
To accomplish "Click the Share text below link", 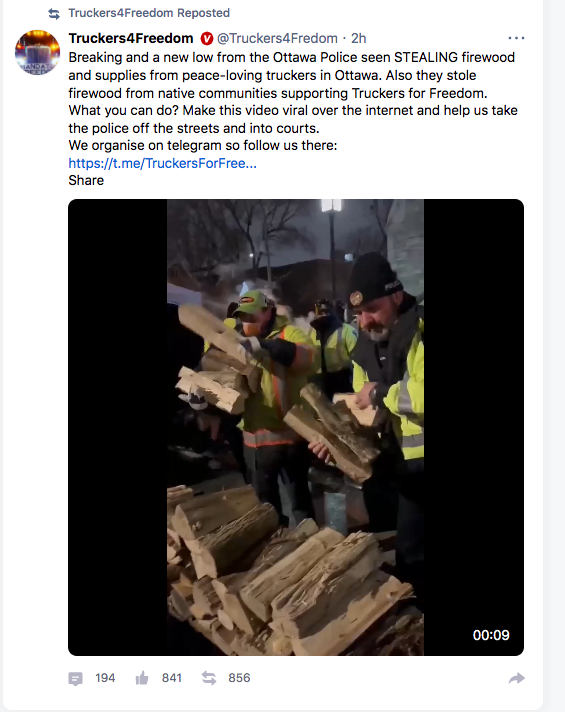I will pyautogui.click(x=86, y=181).
